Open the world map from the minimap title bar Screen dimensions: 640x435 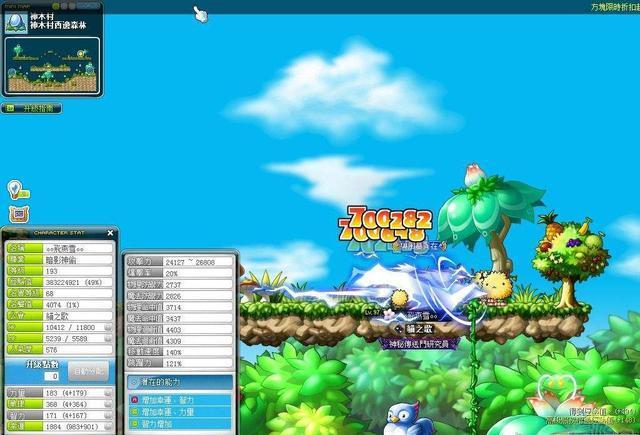pos(88,6)
